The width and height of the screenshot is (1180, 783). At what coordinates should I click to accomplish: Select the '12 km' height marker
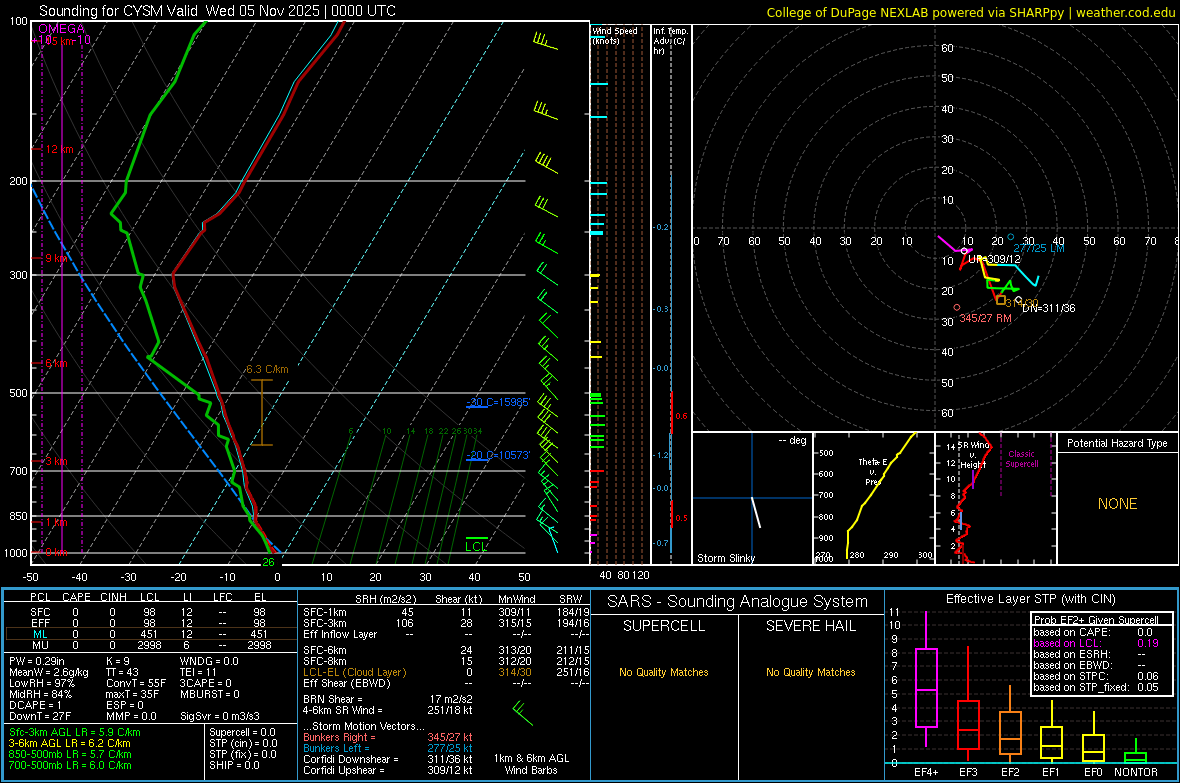59,149
